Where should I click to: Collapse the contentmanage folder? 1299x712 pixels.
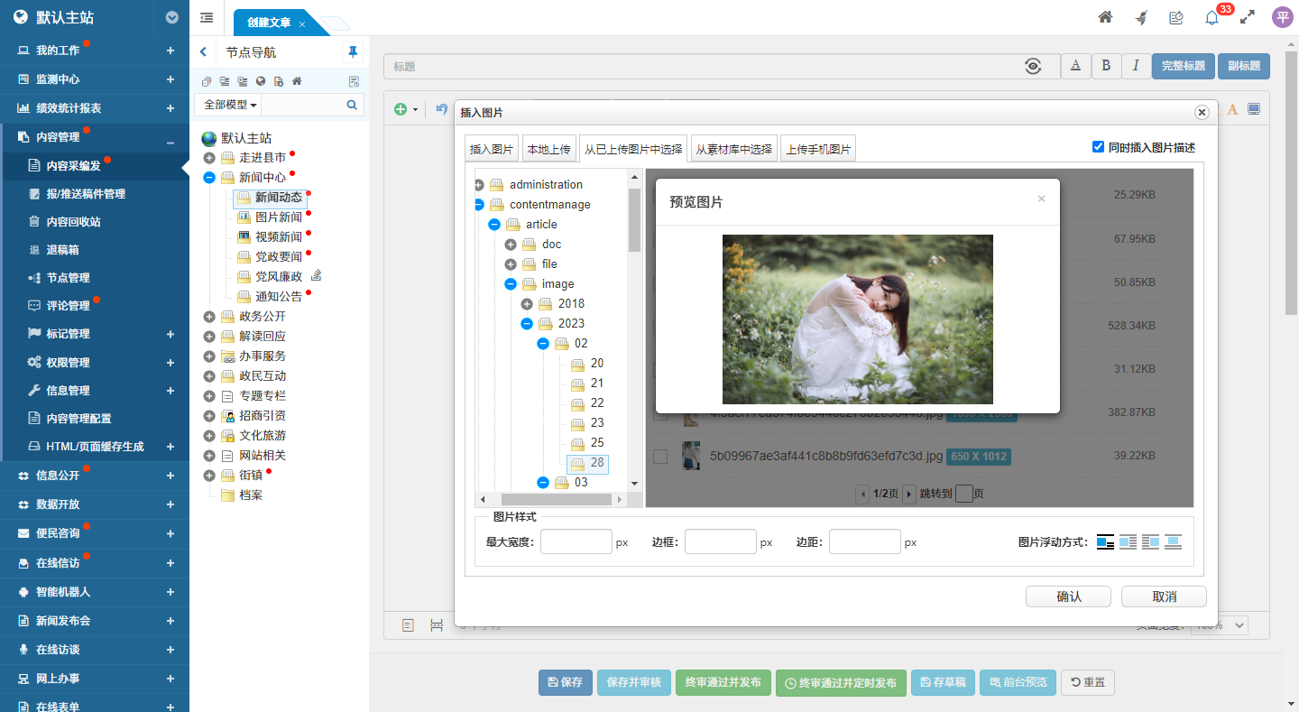(x=479, y=205)
